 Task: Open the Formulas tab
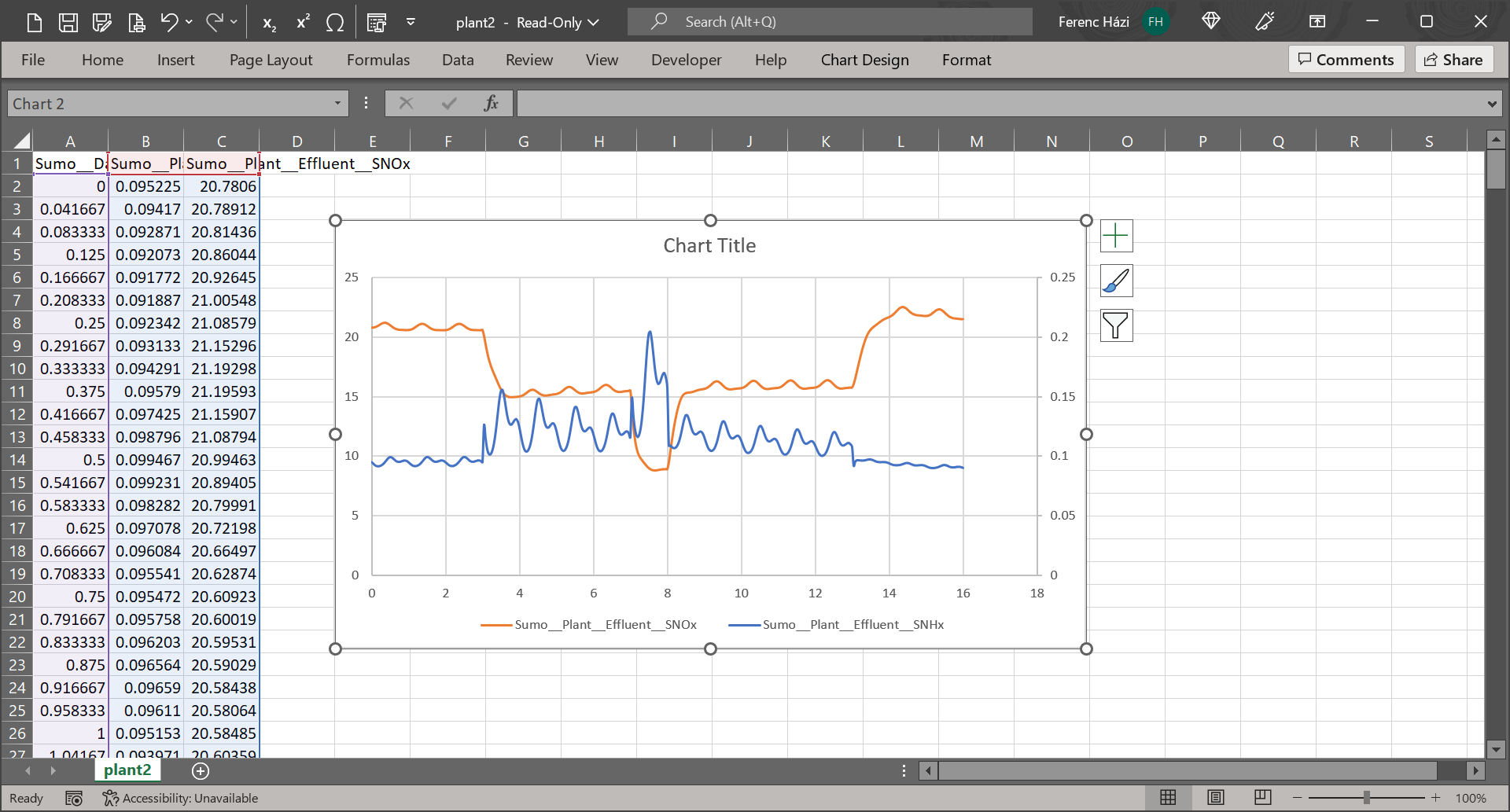click(377, 60)
